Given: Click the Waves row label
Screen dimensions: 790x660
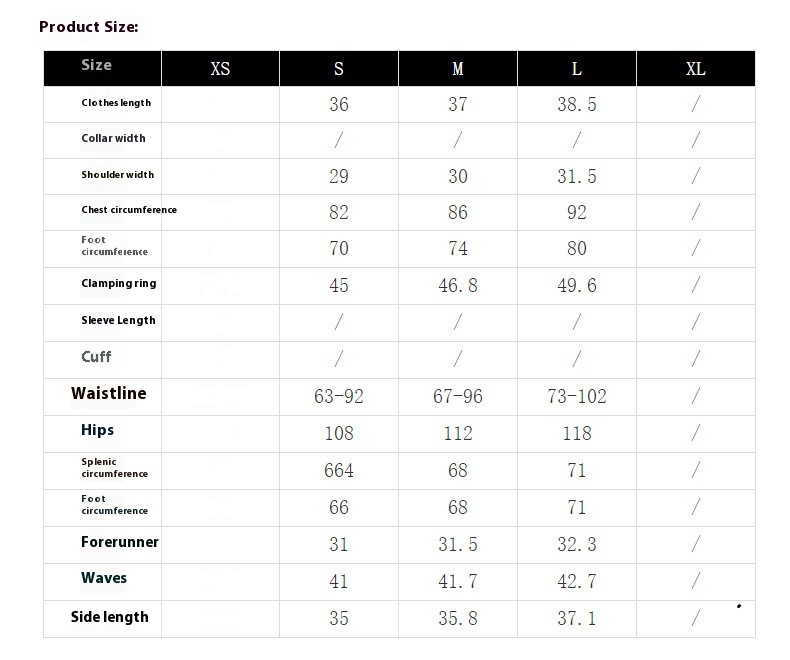Looking at the screenshot, I should click(104, 578).
